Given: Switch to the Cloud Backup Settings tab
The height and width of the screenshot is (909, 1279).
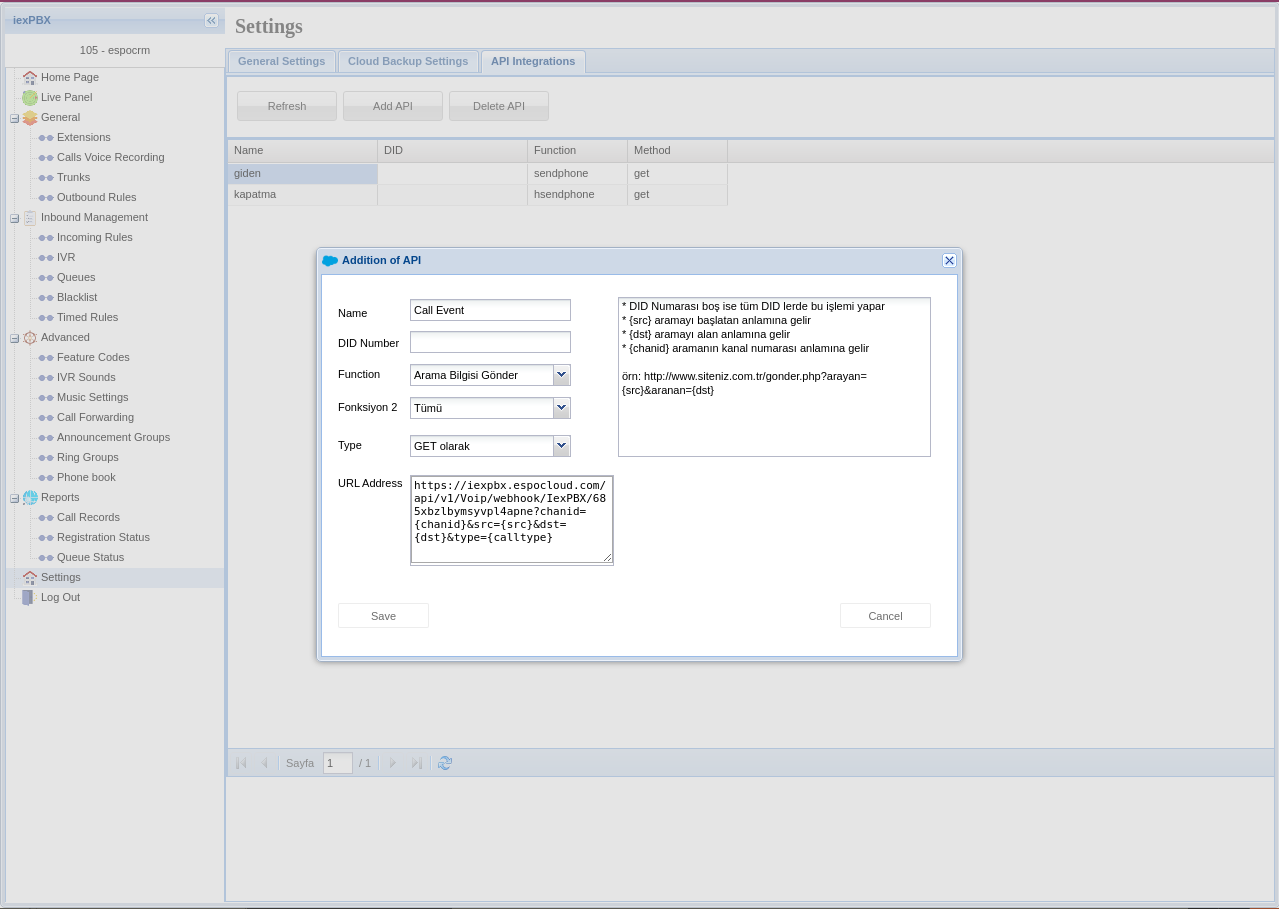Looking at the screenshot, I should click(408, 61).
